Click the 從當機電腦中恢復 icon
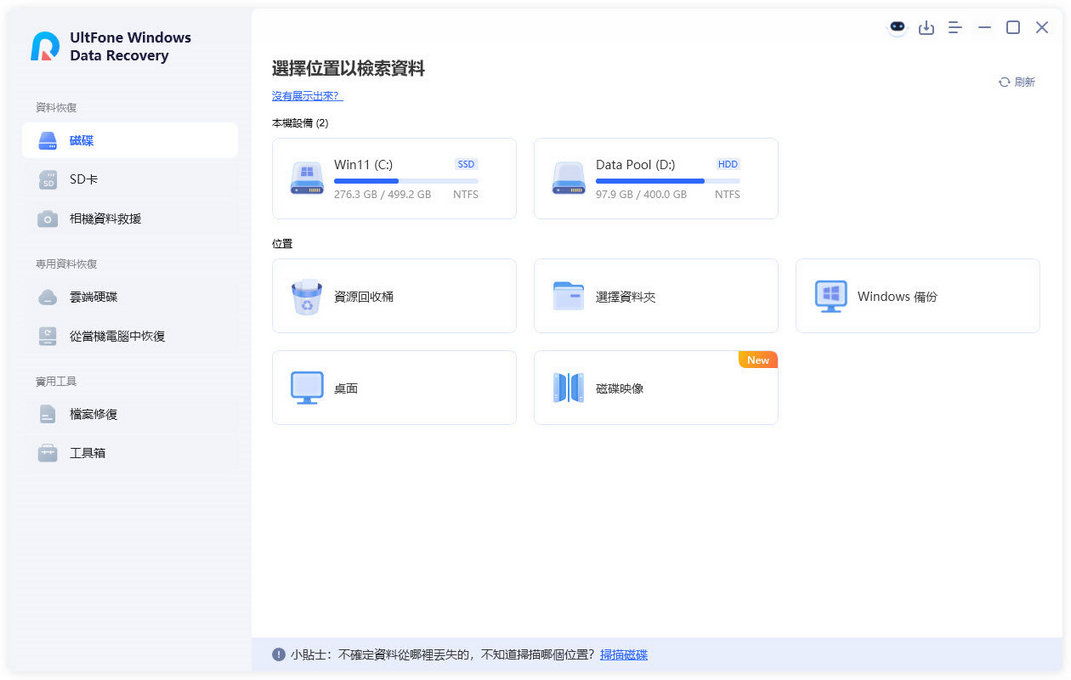1071x680 pixels. point(48,337)
